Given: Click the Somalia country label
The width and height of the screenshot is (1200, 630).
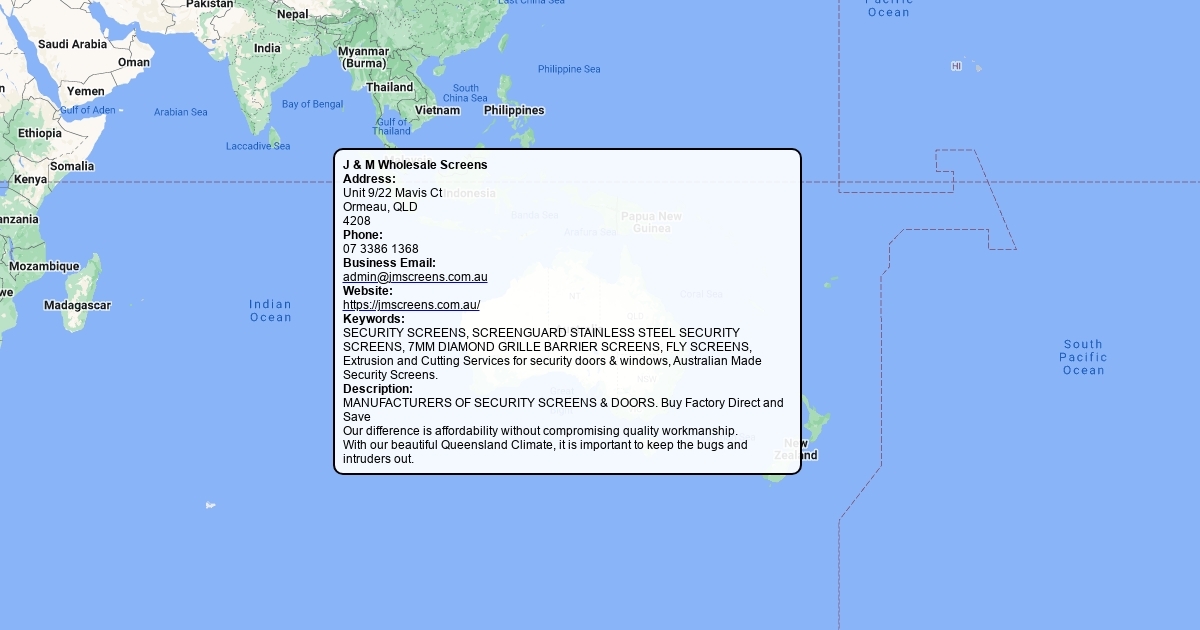Looking at the screenshot, I should click(x=72, y=166).
